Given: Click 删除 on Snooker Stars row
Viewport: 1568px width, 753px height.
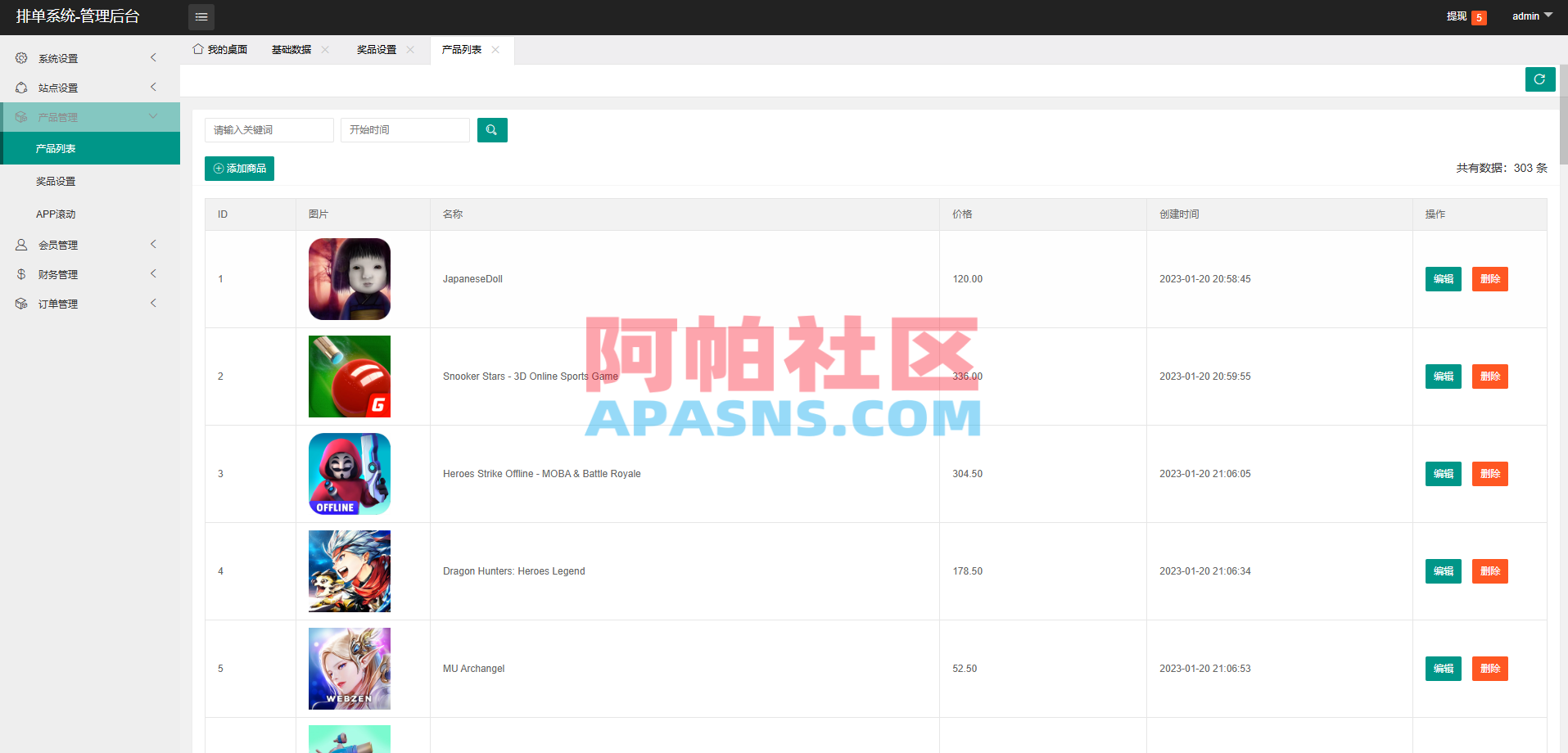Looking at the screenshot, I should pyautogui.click(x=1489, y=376).
